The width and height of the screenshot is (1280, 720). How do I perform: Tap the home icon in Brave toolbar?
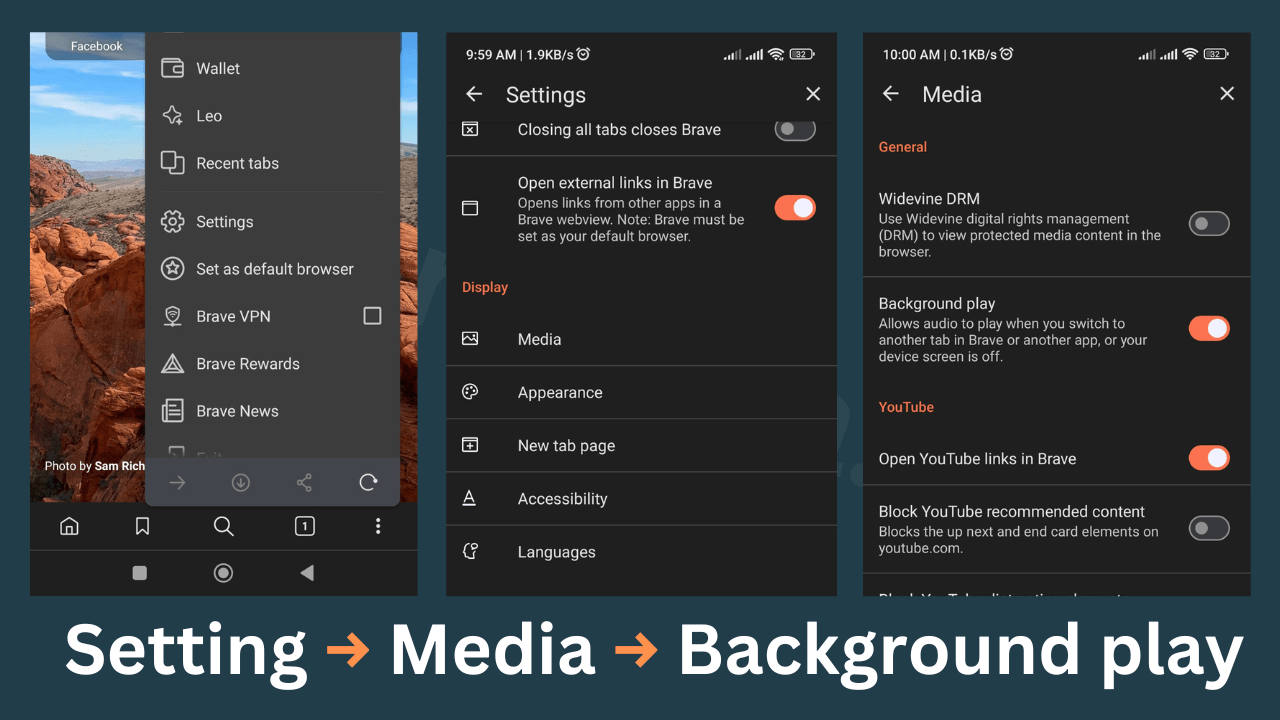tap(69, 526)
